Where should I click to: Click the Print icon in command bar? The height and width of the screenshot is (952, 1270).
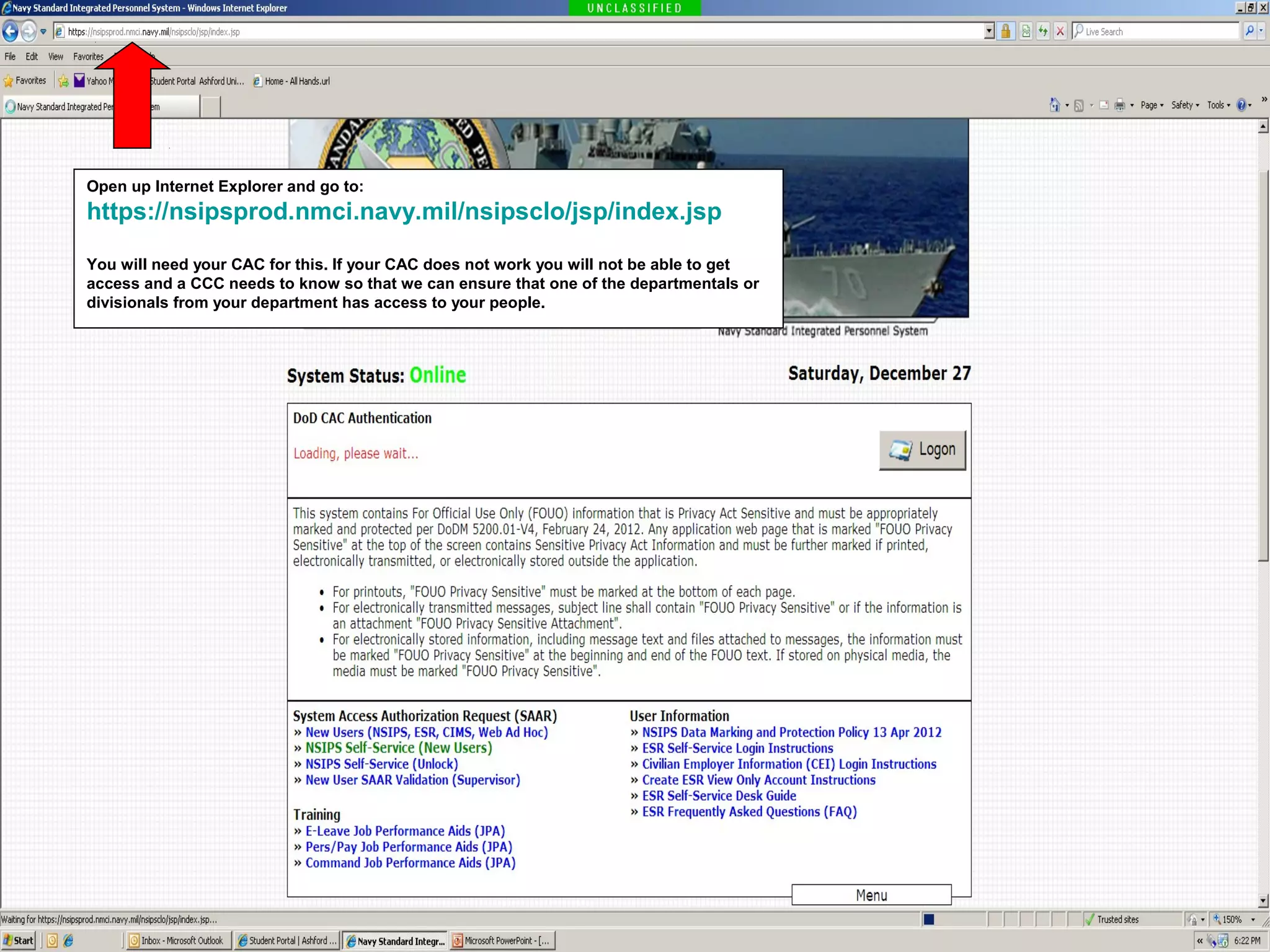pyautogui.click(x=1119, y=105)
